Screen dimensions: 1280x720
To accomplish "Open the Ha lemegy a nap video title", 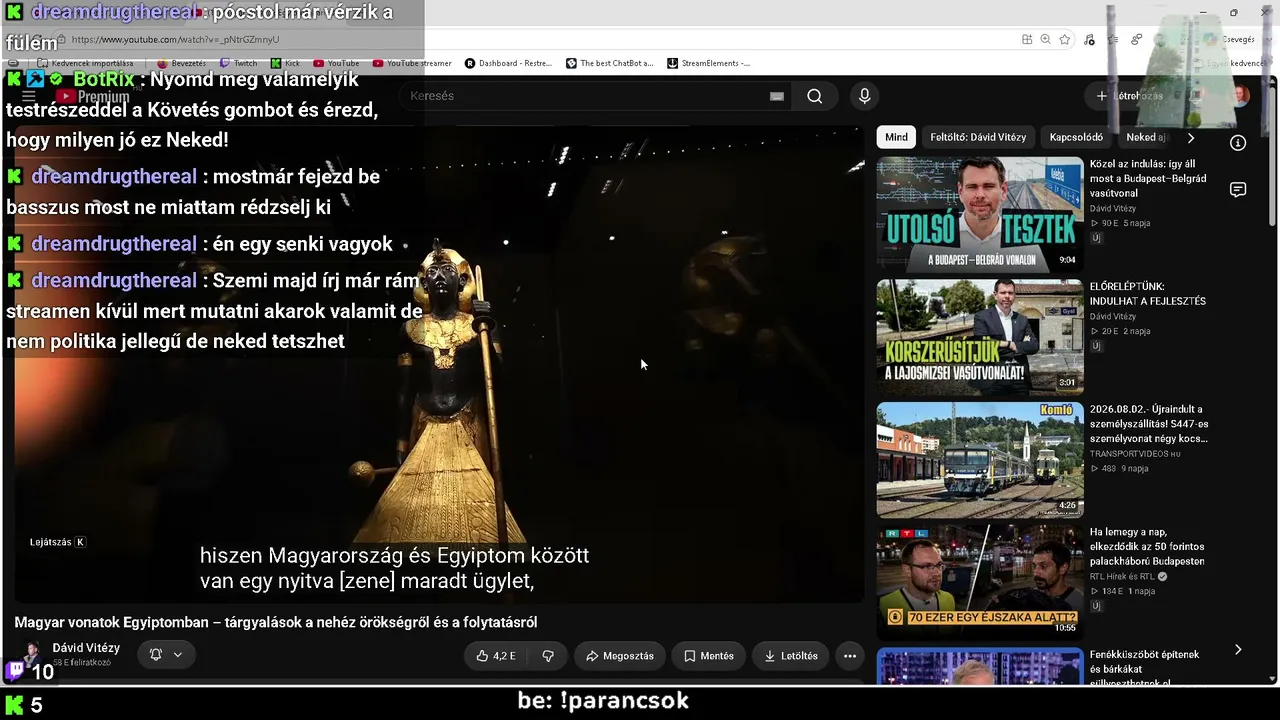I will [1147, 547].
